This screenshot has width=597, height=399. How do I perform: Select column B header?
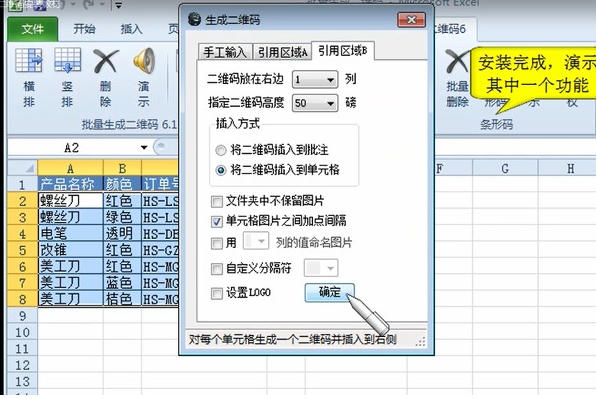tap(122, 168)
